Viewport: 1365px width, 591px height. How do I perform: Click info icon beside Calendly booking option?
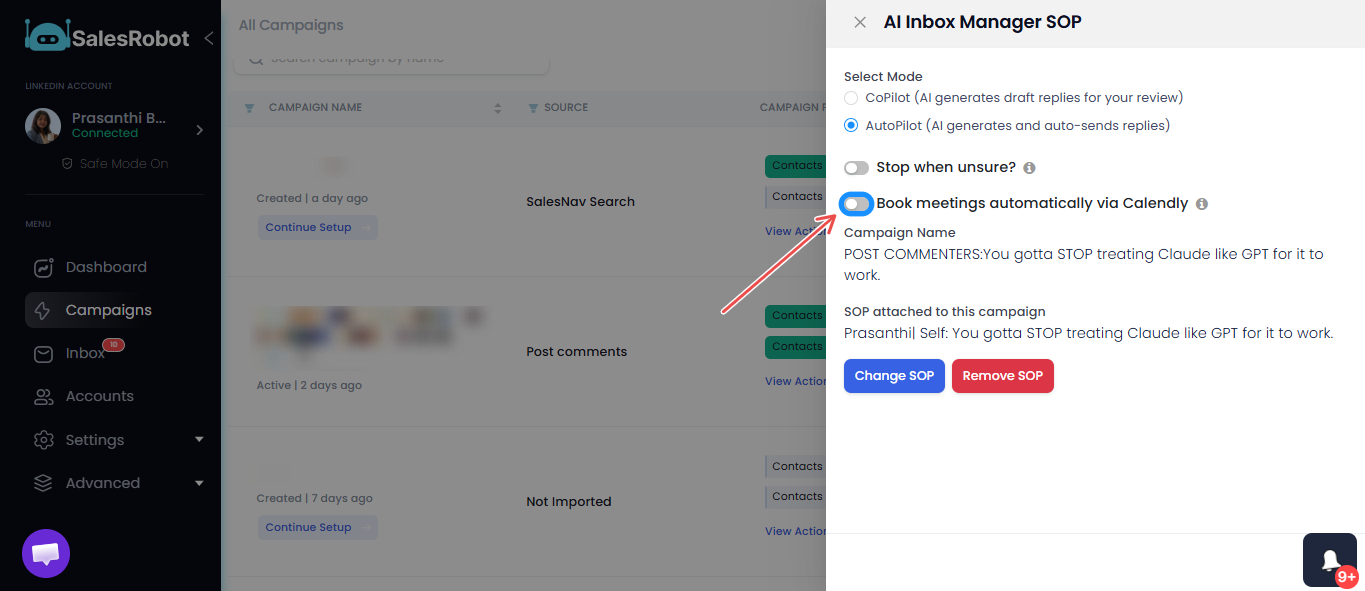[1202, 204]
